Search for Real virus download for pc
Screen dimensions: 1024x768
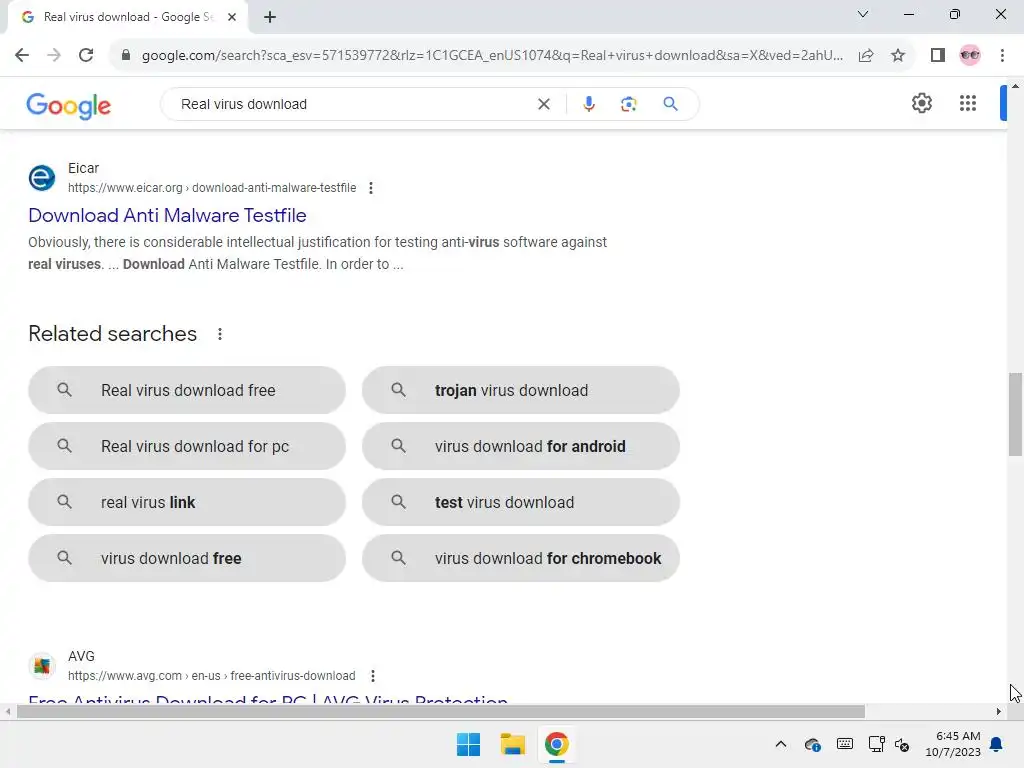click(x=187, y=446)
